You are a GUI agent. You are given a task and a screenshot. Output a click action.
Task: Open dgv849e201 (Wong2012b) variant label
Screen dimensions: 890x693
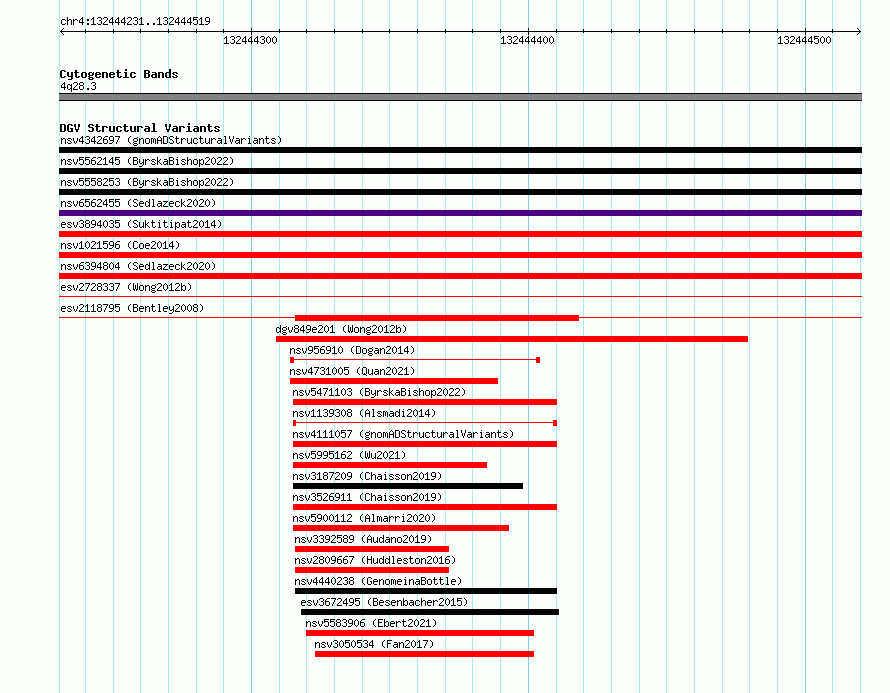pyautogui.click(x=341, y=329)
